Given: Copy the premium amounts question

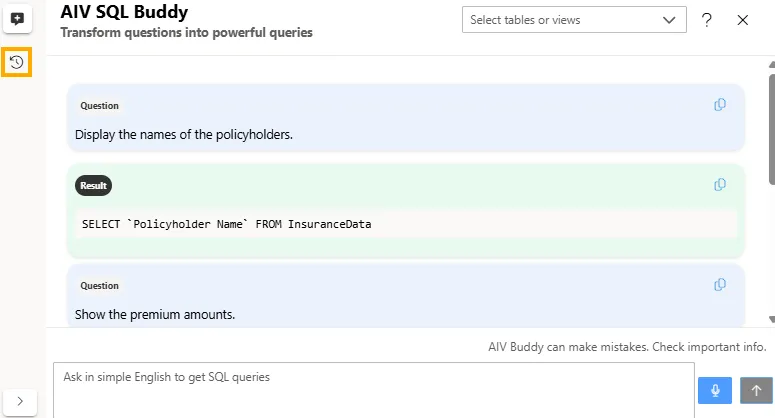Looking at the screenshot, I should [x=719, y=285].
